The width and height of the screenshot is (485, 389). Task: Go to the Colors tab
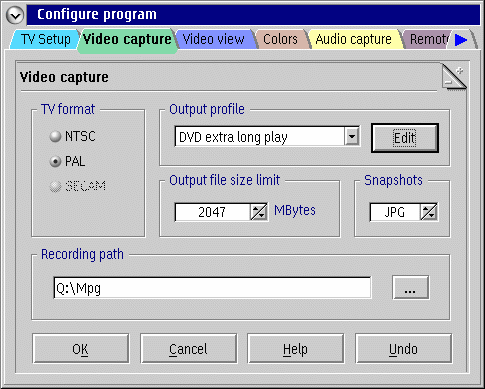281,39
